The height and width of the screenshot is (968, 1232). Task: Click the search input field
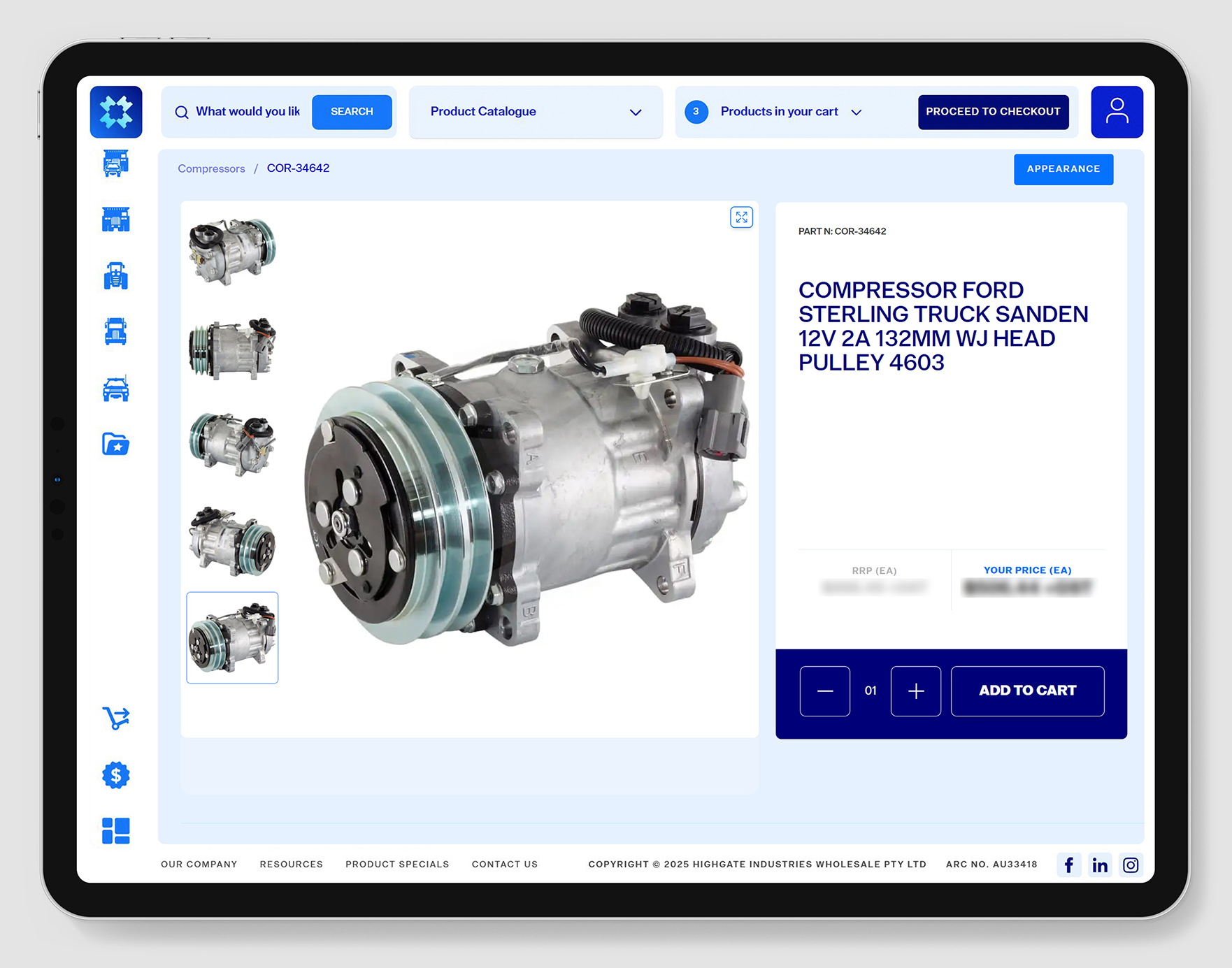pyautogui.click(x=248, y=112)
